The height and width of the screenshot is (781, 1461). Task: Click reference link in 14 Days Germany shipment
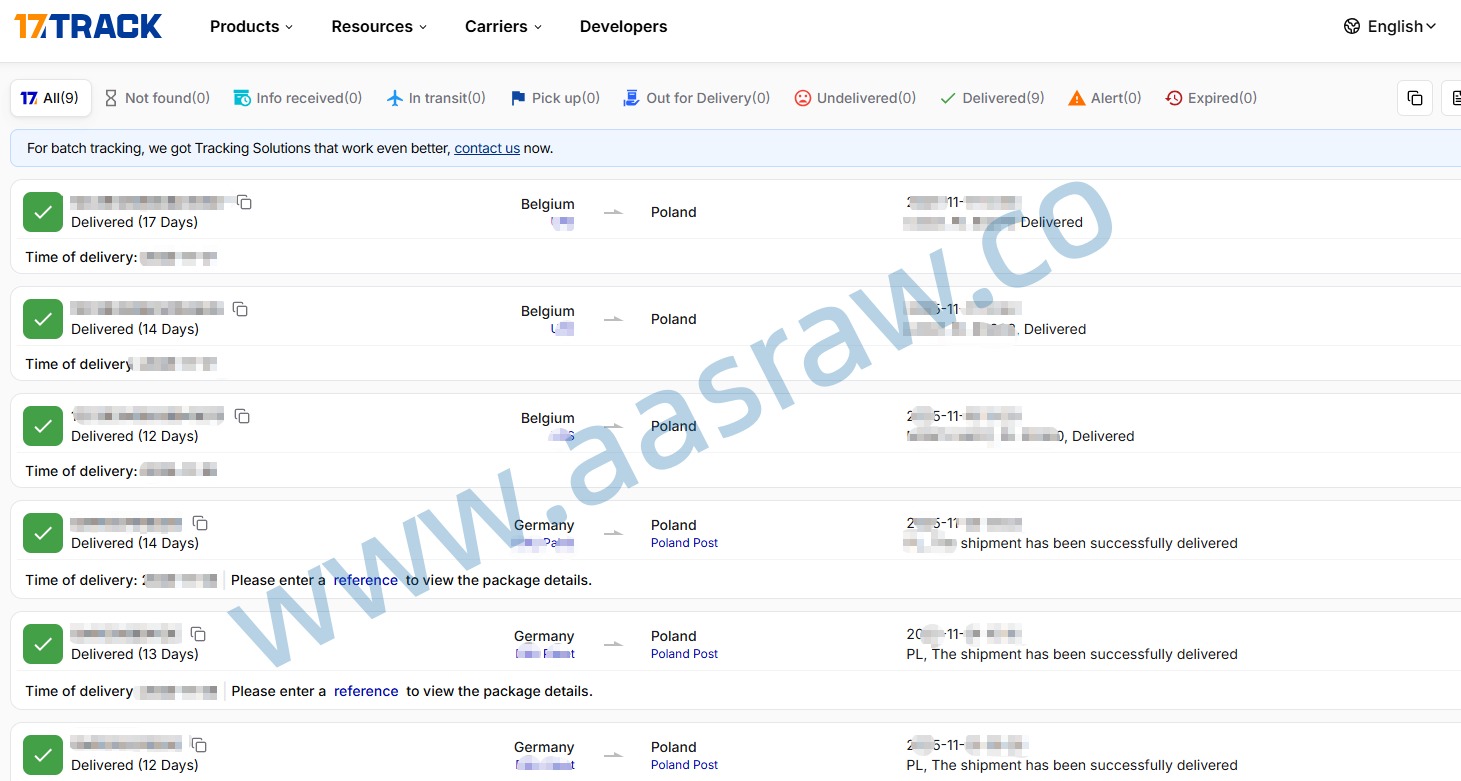click(366, 580)
